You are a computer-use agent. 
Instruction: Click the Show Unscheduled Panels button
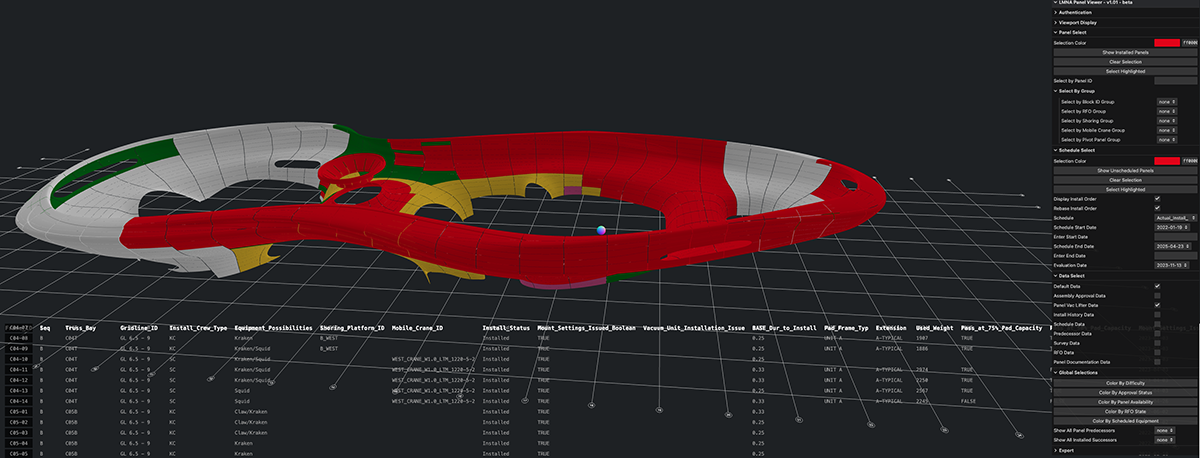pyautogui.click(x=1125, y=170)
